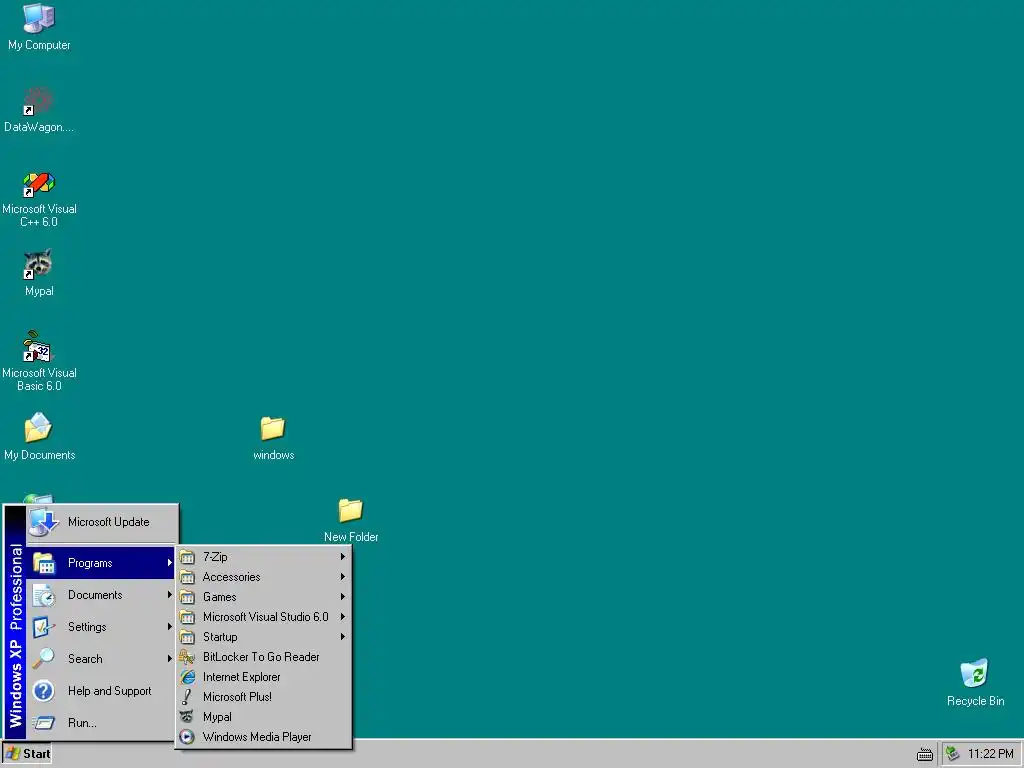Click the Programs folder icon in Start menu
The width and height of the screenshot is (1024, 768).
[44, 563]
